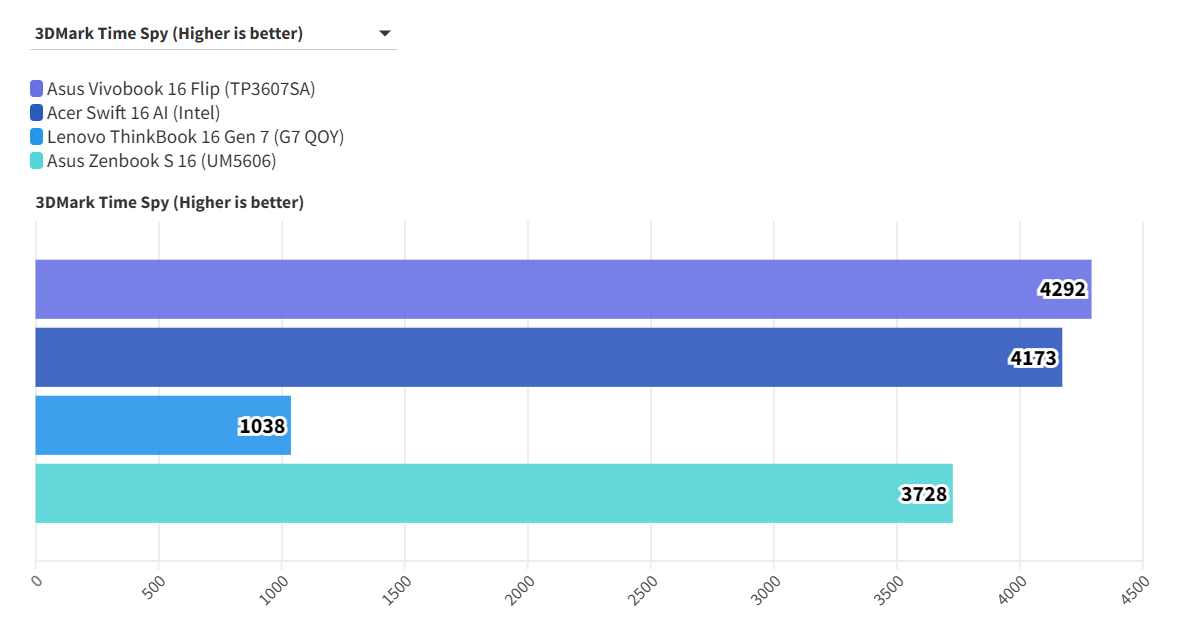The height and width of the screenshot is (626, 1179).
Task: Click the Asus Vivobook 16 Flip color swatch
Action: [x=37, y=89]
